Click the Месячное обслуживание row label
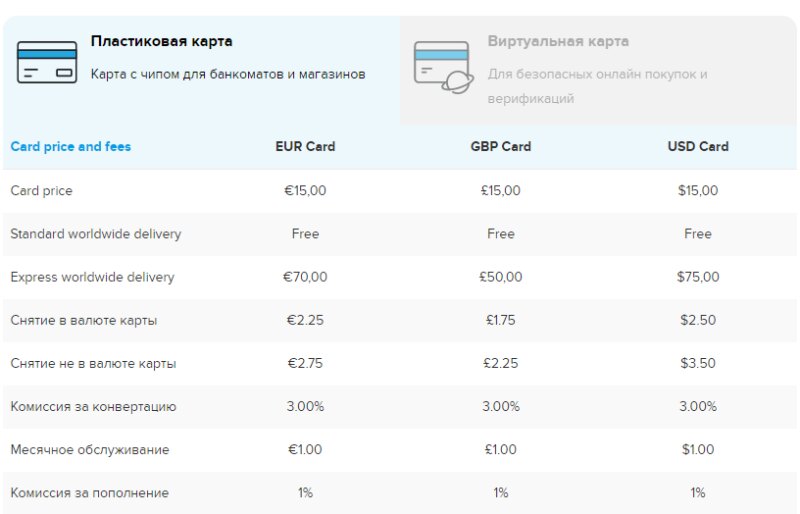 pyautogui.click(x=90, y=450)
